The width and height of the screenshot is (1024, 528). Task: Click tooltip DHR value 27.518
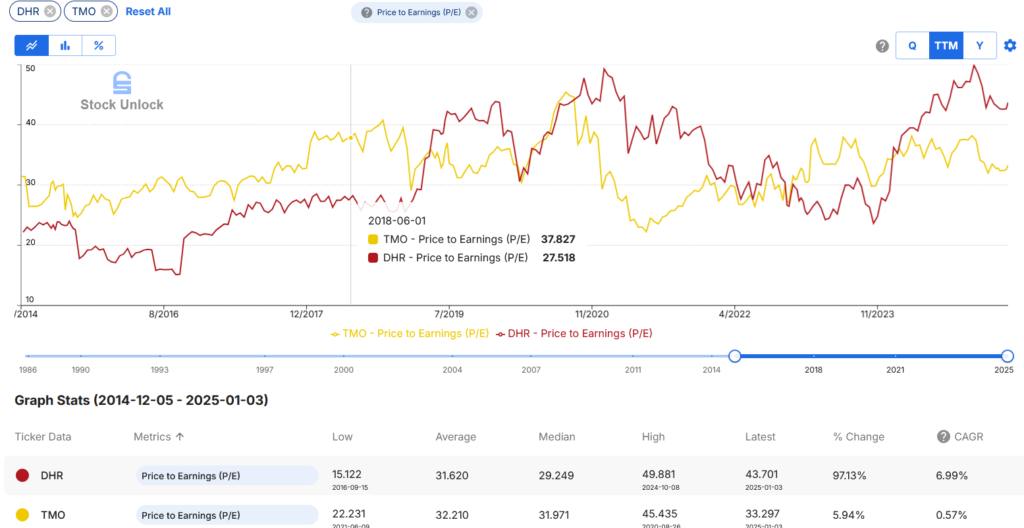coord(558,257)
